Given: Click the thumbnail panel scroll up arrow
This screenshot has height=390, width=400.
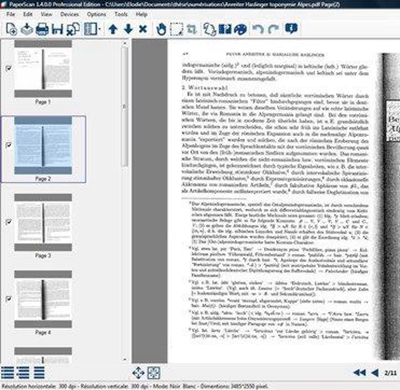Looking at the screenshot, I should pyautogui.click(x=125, y=43).
